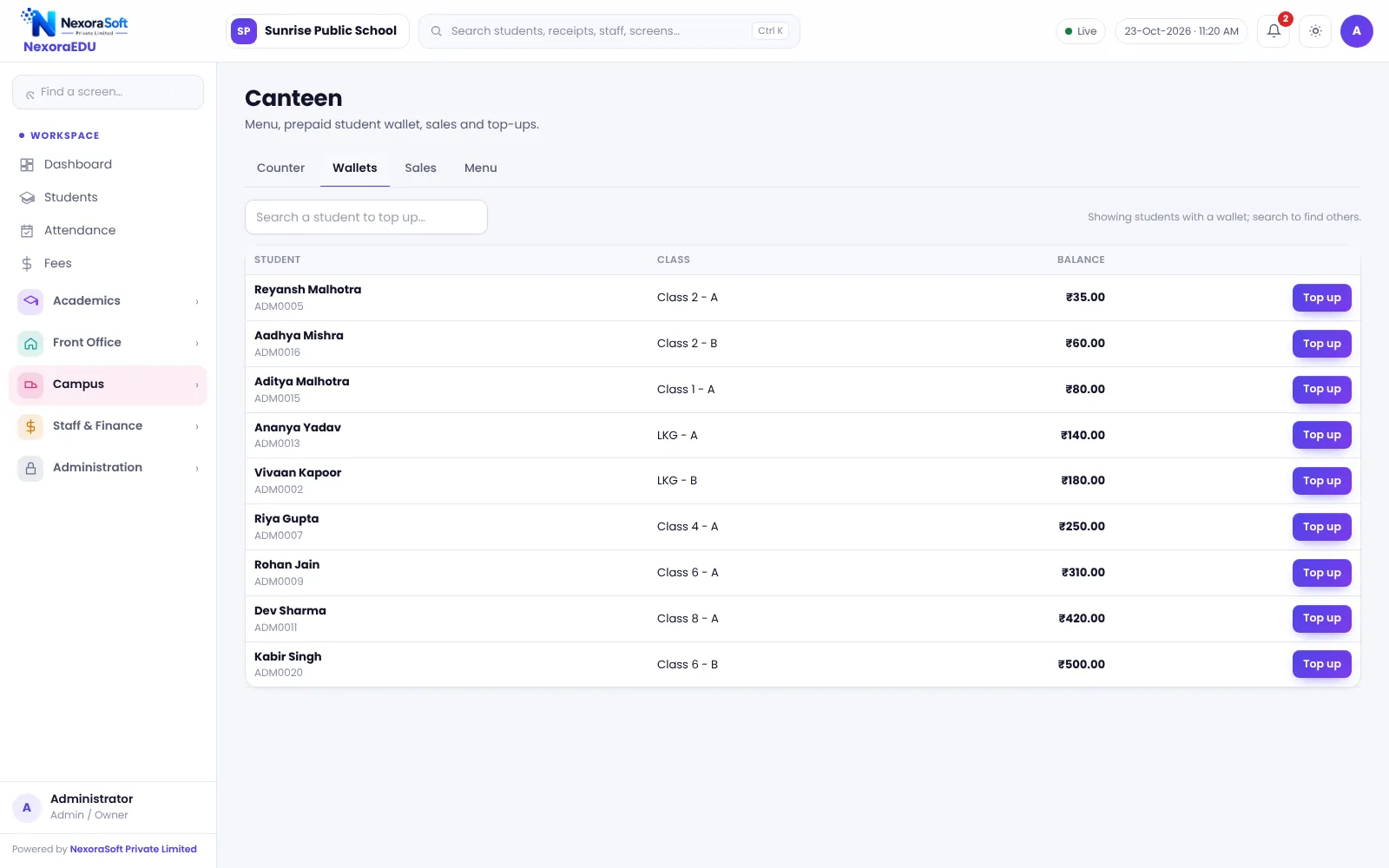The height and width of the screenshot is (868, 1389).
Task: Expand the Administration chevron
Action: (197, 469)
